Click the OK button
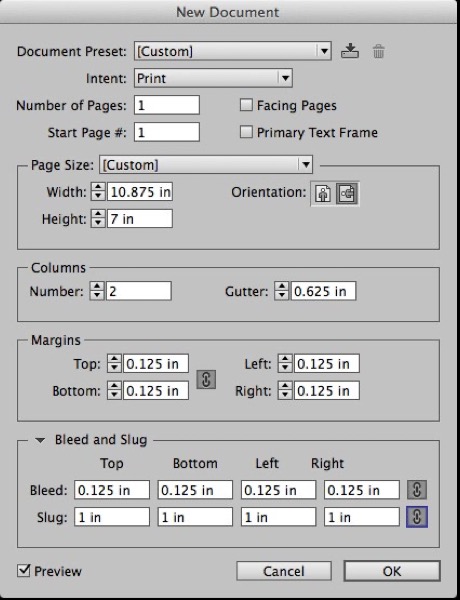 392,571
